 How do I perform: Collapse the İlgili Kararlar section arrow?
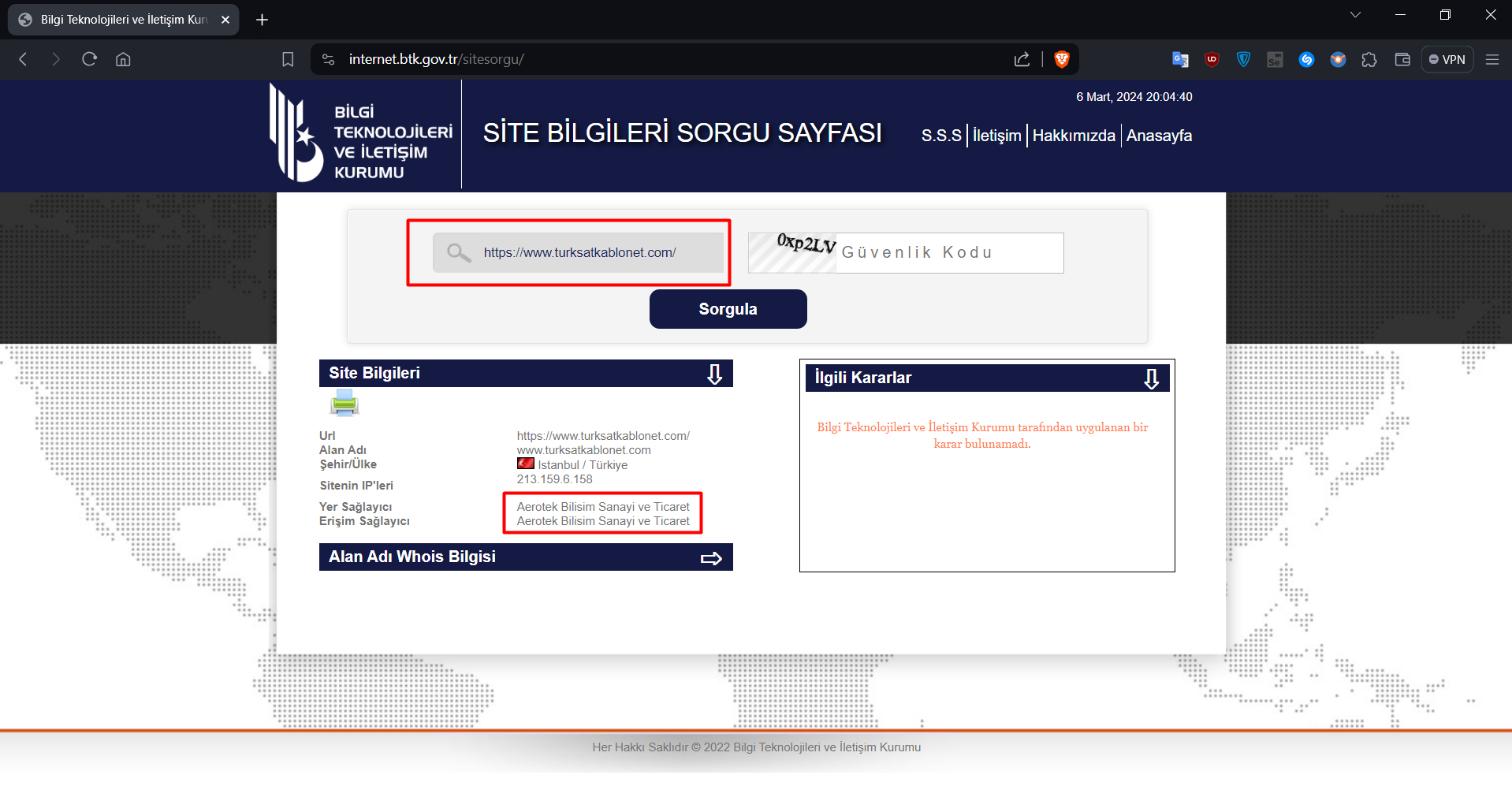(x=1152, y=378)
